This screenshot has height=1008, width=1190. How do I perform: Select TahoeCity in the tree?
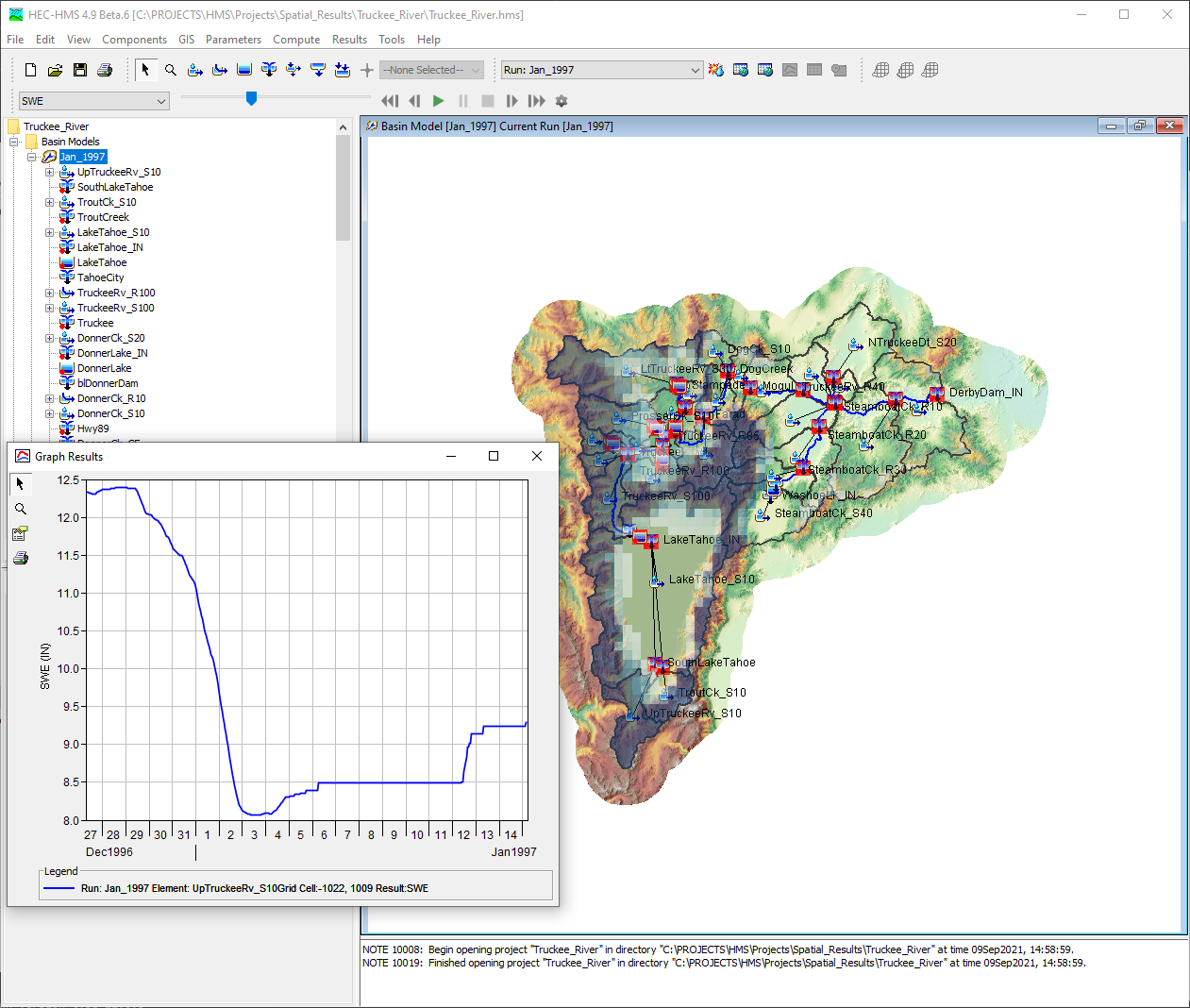(x=101, y=277)
